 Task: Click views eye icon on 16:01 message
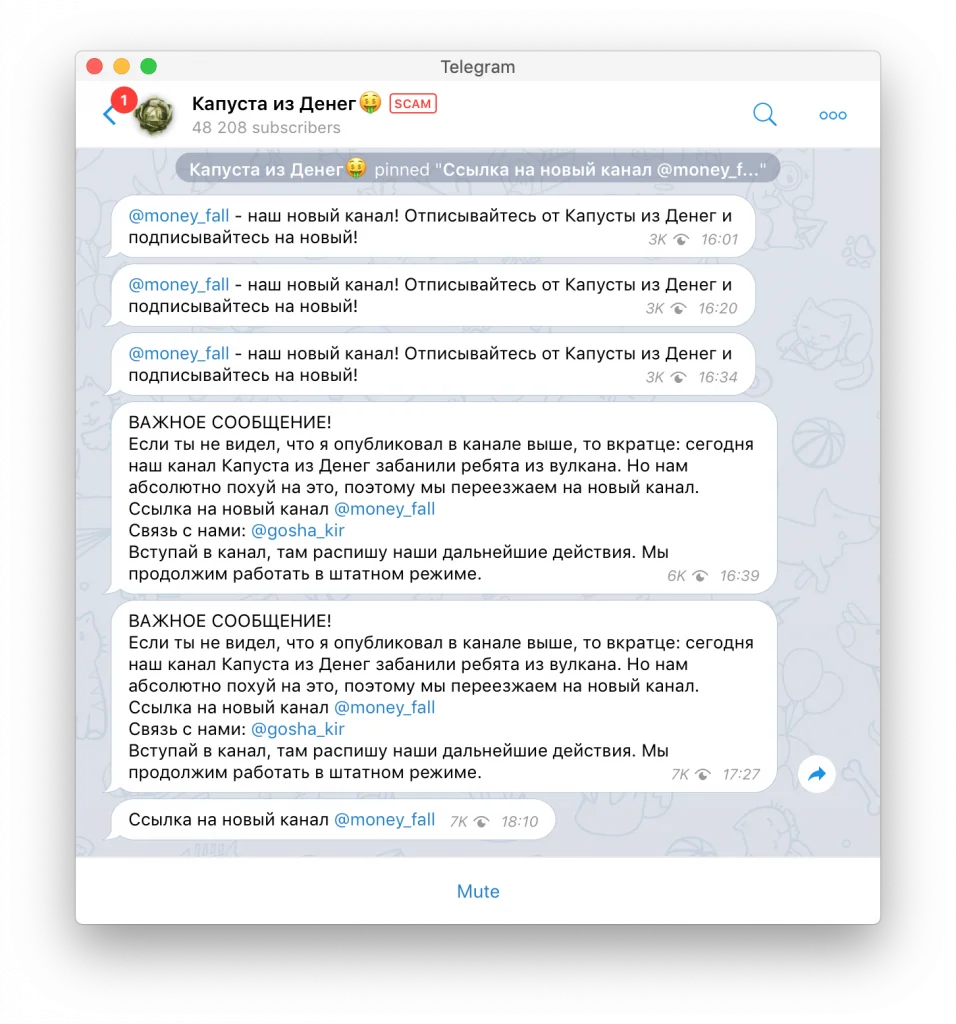point(681,240)
